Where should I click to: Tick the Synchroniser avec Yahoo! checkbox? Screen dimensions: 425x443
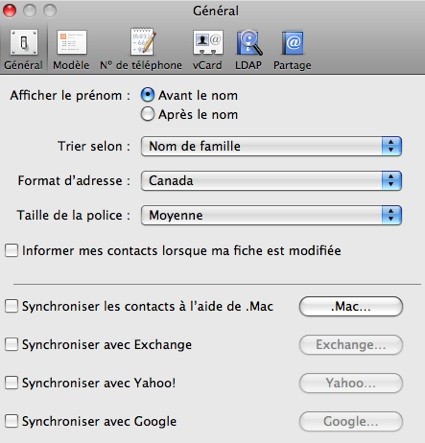coord(11,383)
